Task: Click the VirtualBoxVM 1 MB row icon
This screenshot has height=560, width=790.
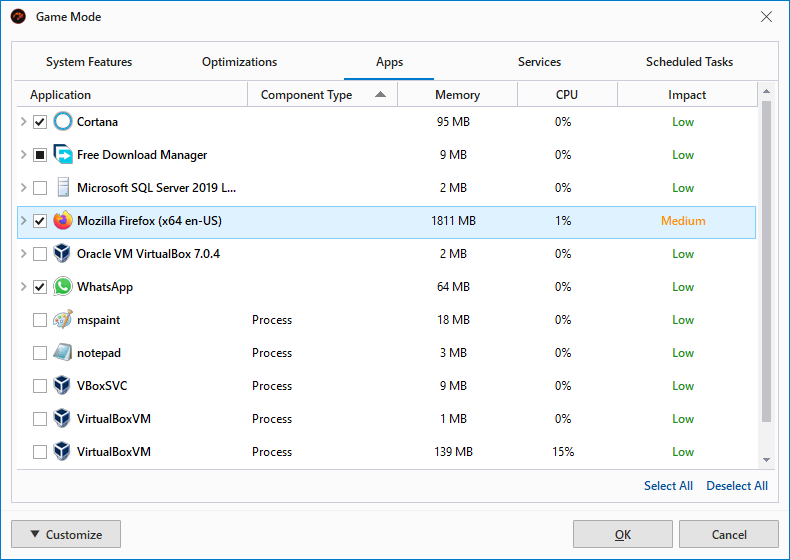Action: (x=62, y=419)
